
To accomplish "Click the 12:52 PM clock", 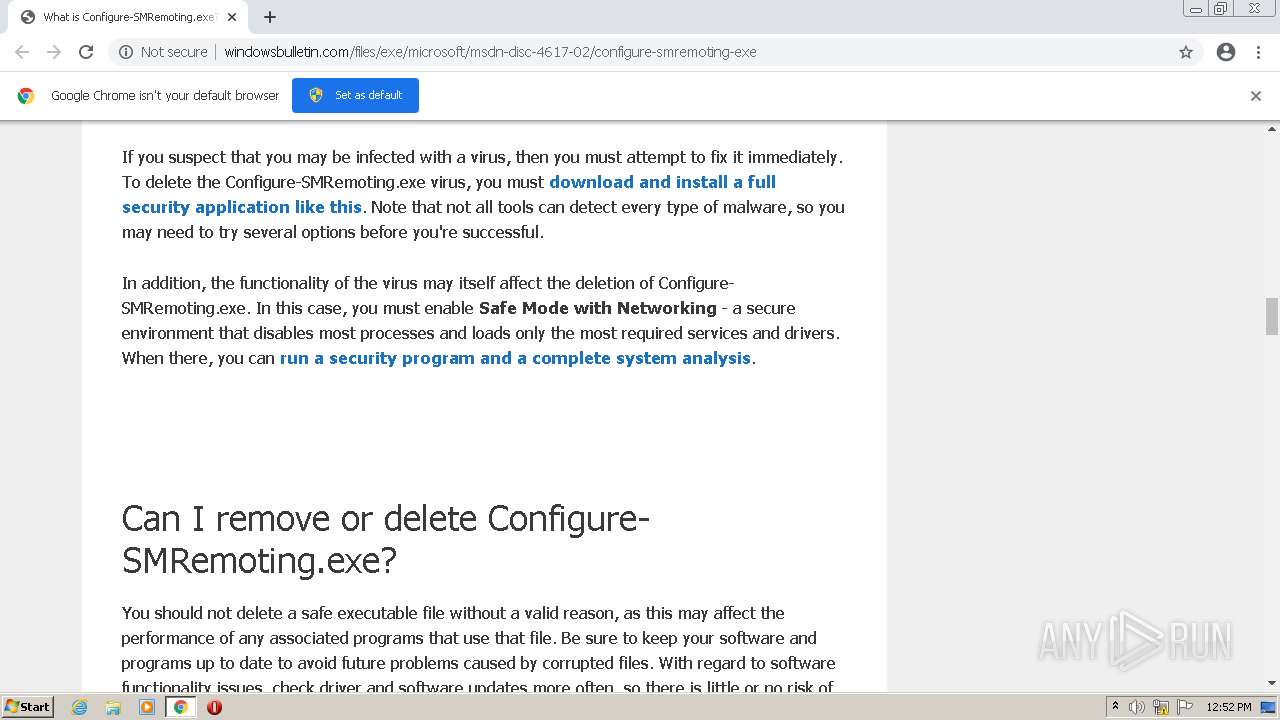I will click(x=1229, y=707).
